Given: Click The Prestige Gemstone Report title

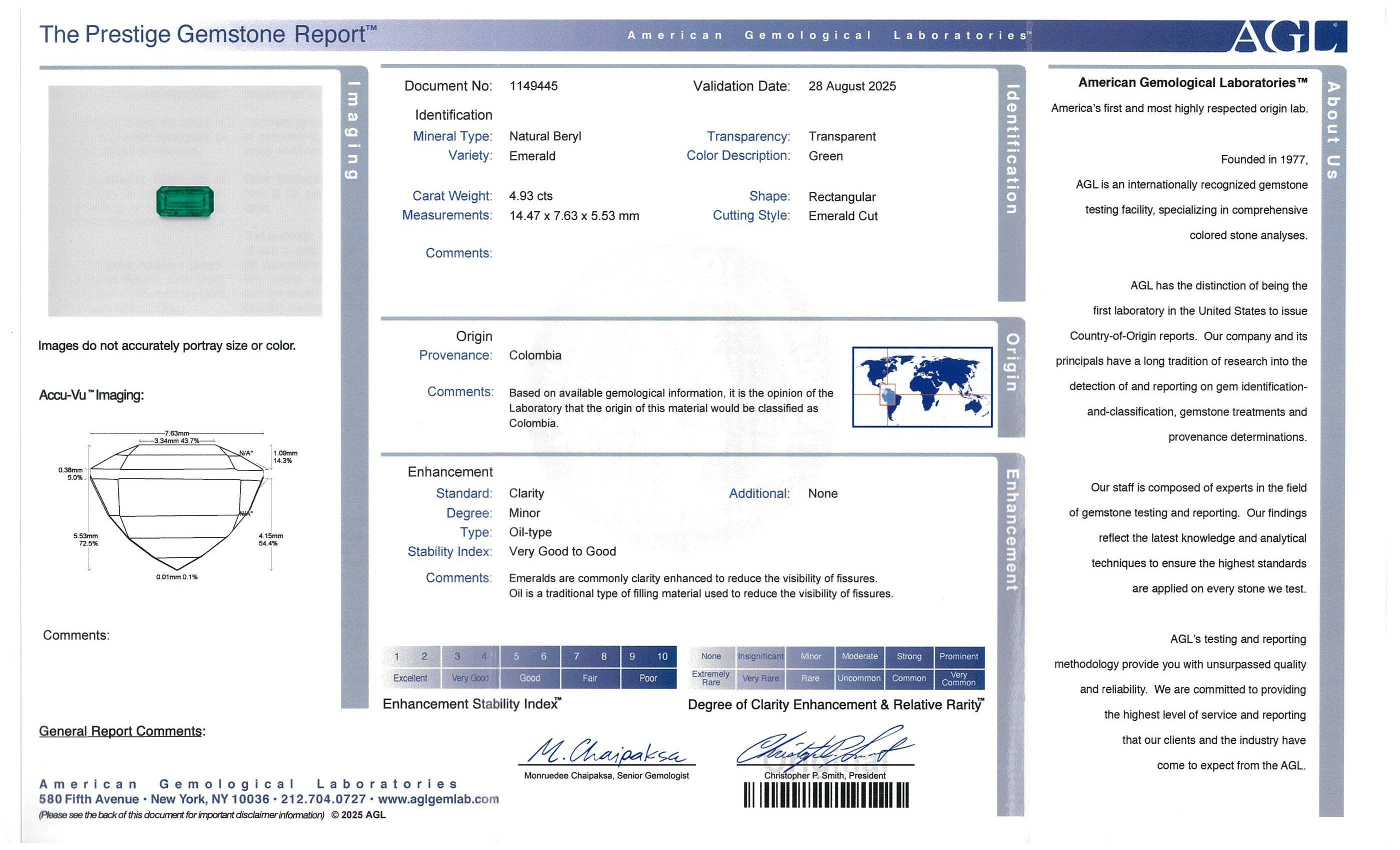Looking at the screenshot, I should pos(208,34).
